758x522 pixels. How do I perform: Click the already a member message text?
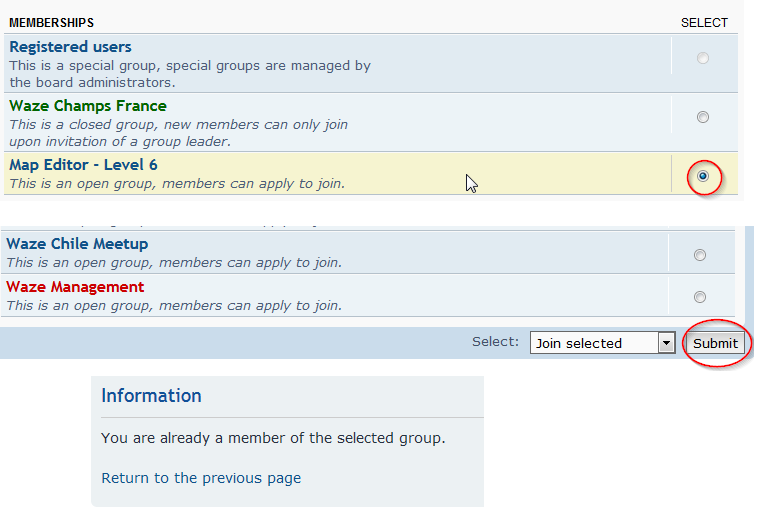273,438
